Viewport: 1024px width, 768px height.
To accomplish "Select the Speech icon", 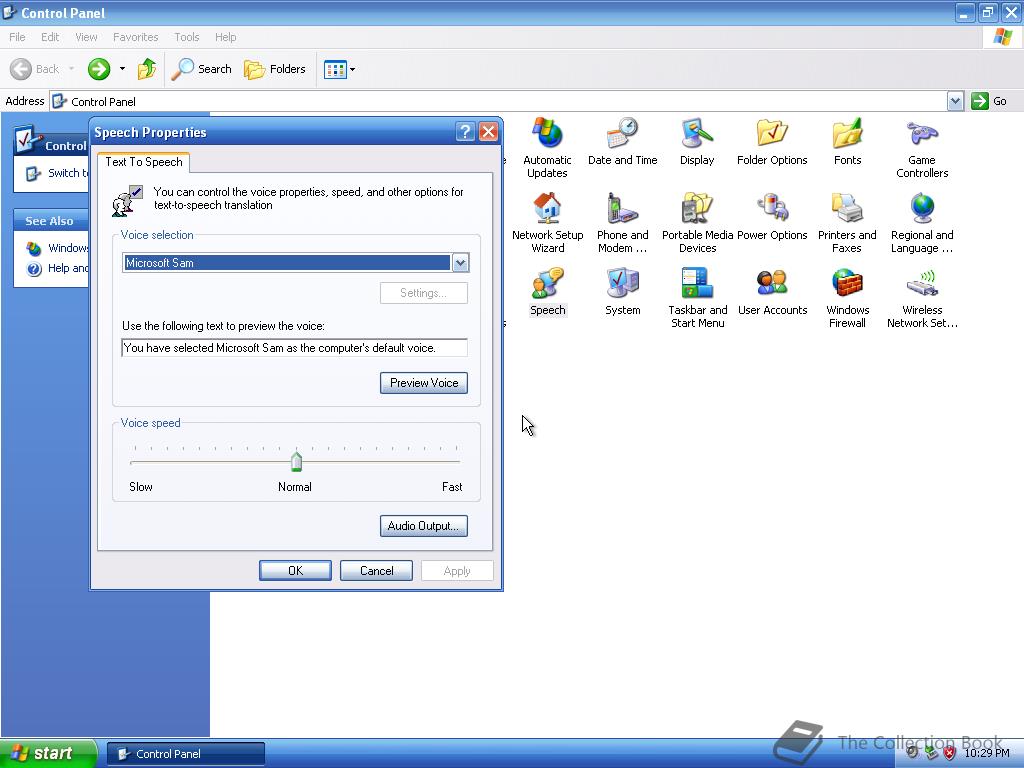I will pos(547,292).
